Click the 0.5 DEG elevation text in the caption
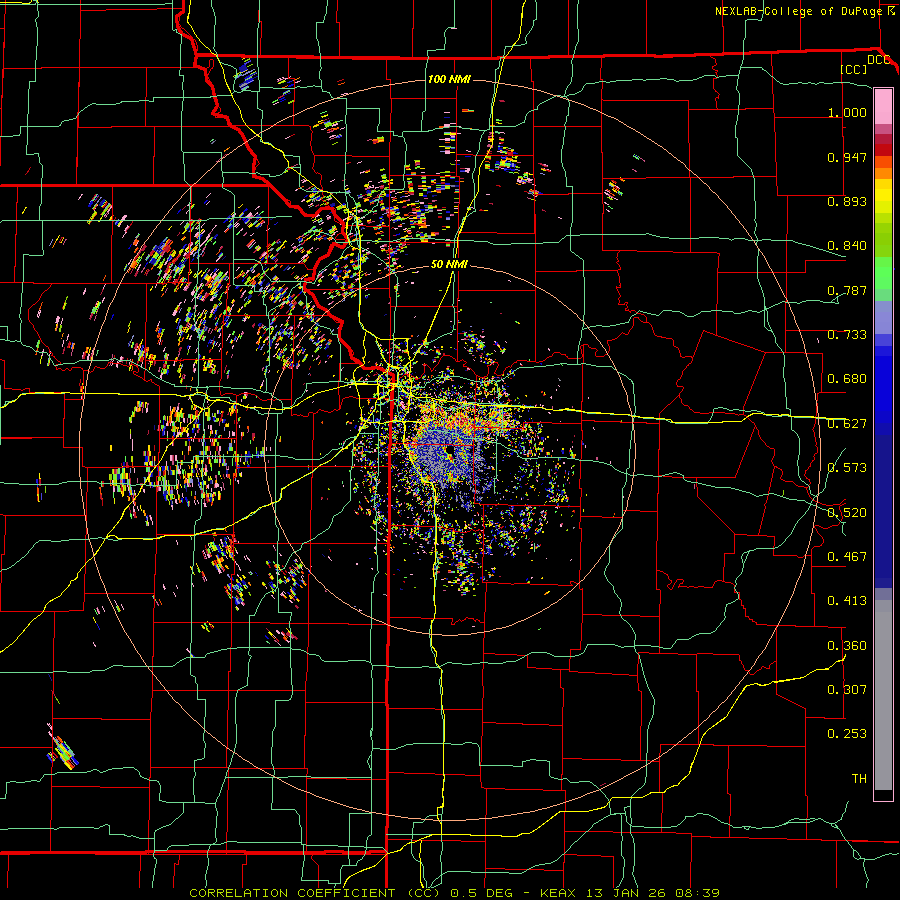The width and height of the screenshot is (900, 900). [481, 893]
